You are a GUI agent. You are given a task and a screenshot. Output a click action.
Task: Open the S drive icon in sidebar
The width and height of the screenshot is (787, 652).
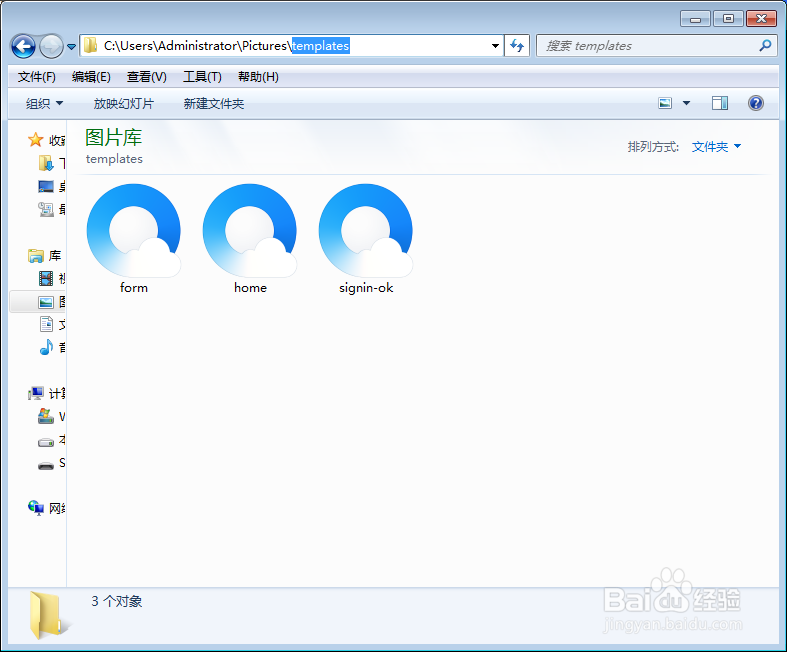[x=46, y=465]
